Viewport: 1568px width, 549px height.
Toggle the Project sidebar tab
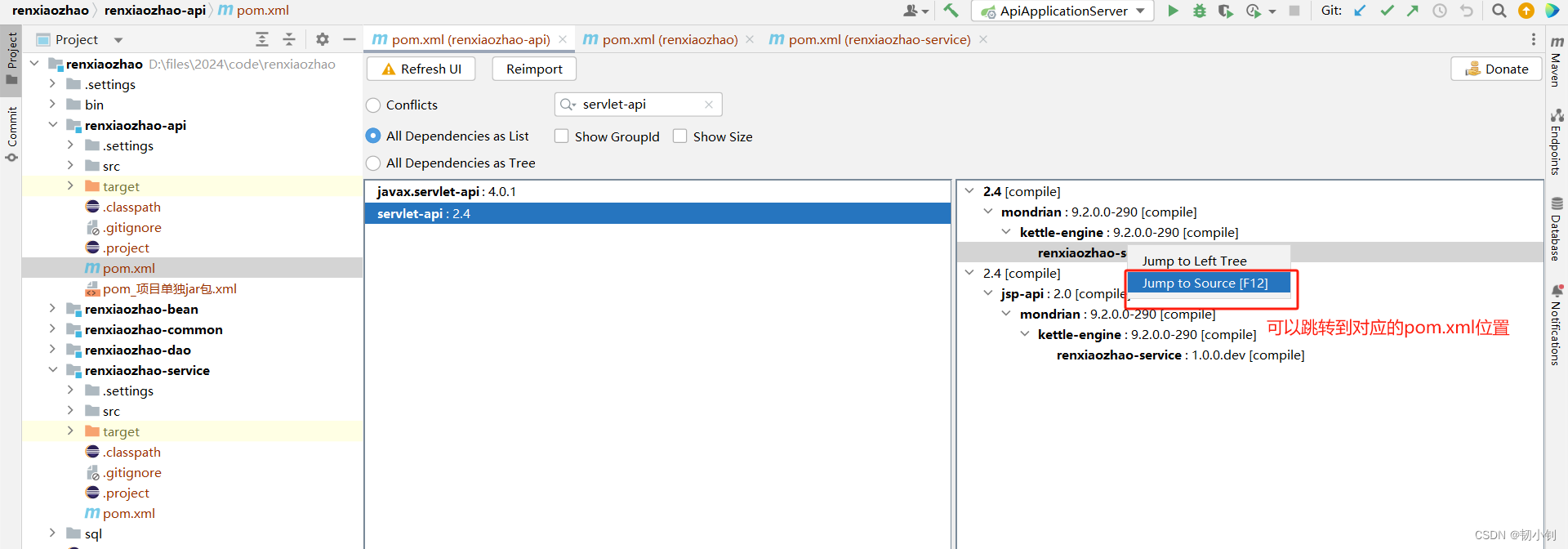(x=11, y=58)
